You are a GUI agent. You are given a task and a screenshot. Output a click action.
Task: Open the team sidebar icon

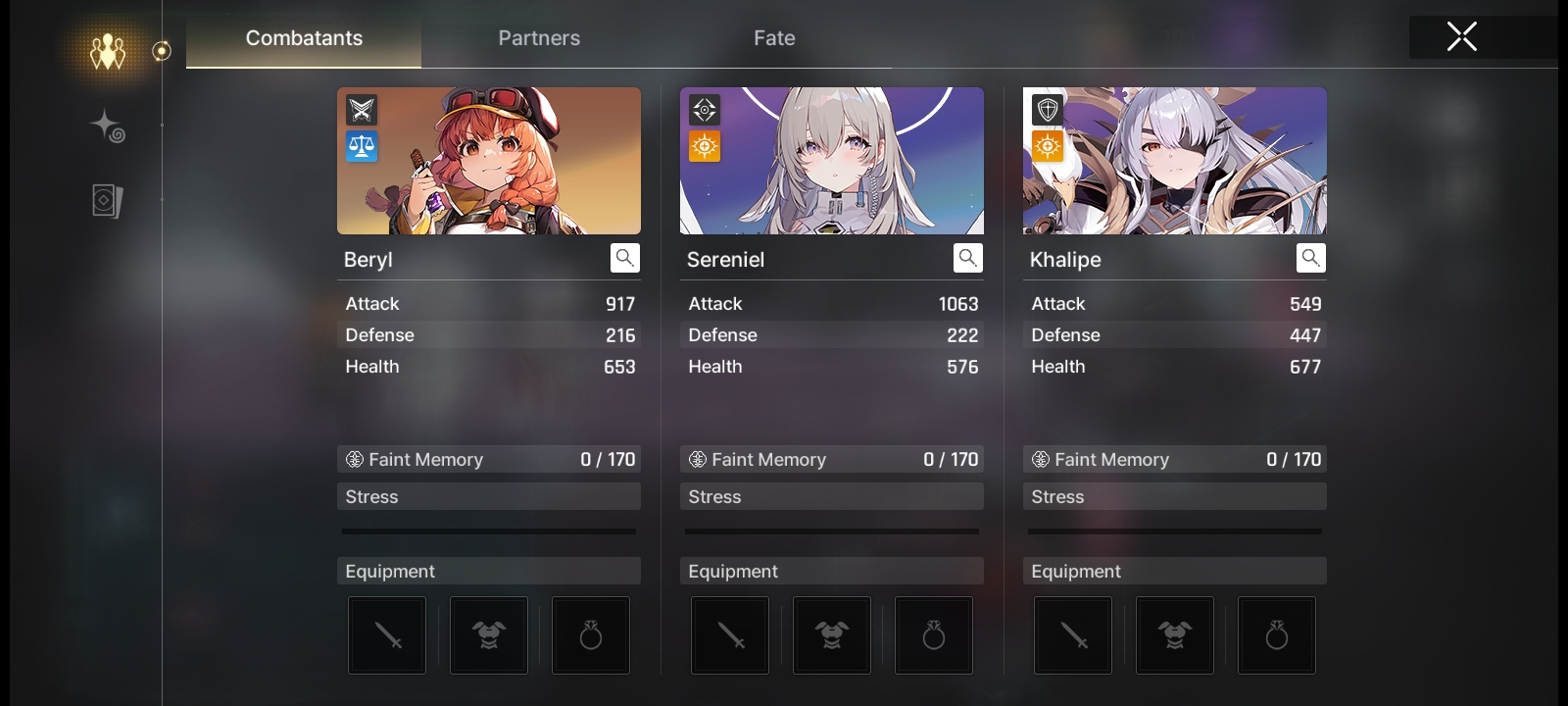[108, 51]
